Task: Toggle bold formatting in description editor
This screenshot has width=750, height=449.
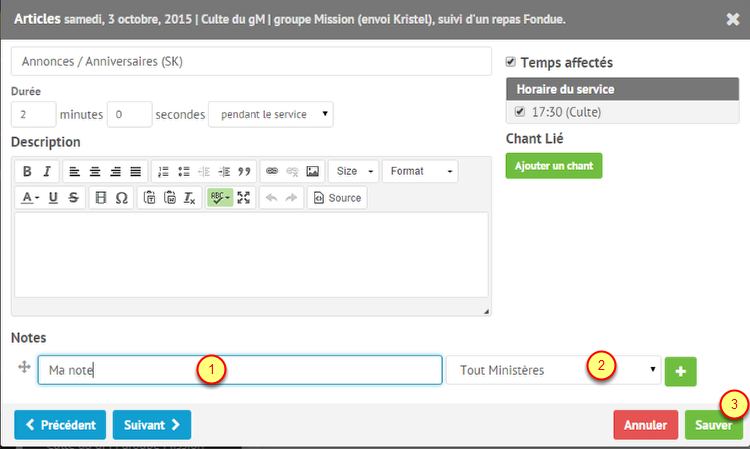Action: (x=27, y=171)
